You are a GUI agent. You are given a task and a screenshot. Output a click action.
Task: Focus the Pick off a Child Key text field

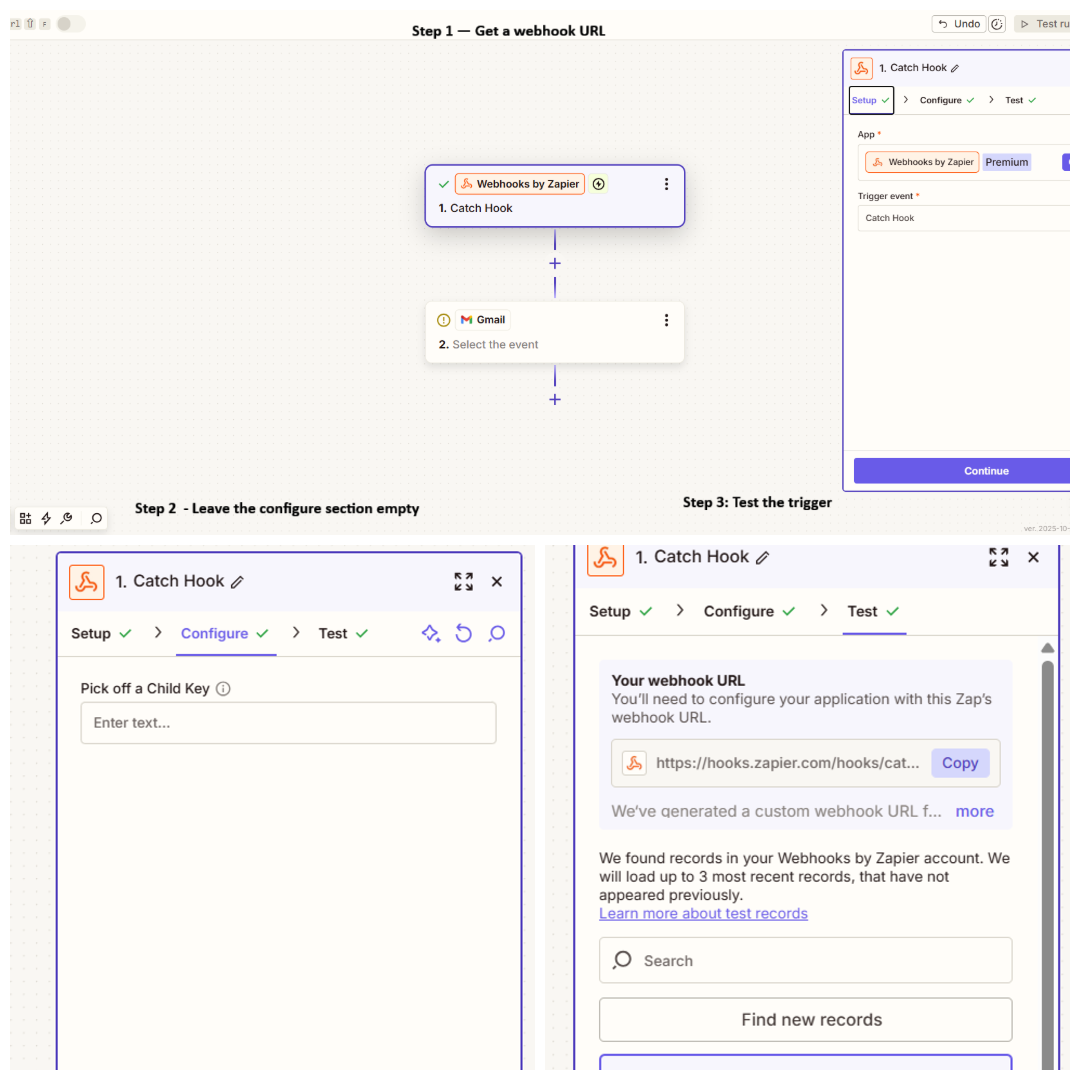(x=289, y=723)
